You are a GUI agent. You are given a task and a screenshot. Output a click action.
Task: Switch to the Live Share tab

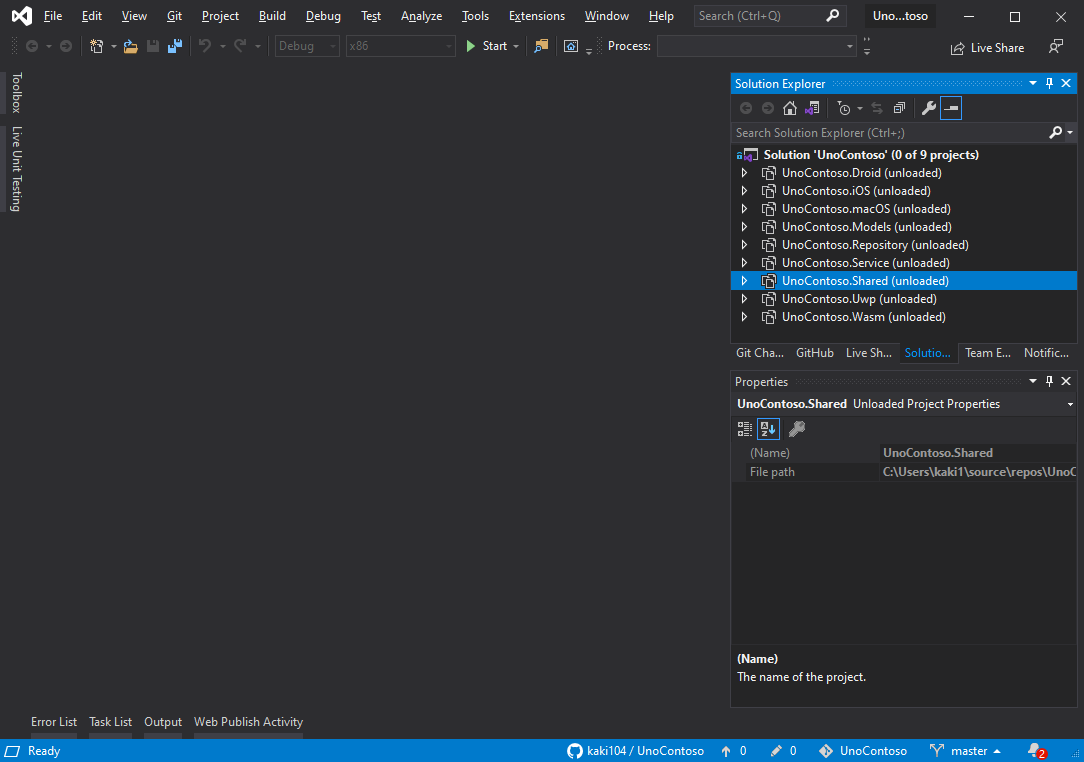pyautogui.click(x=868, y=353)
